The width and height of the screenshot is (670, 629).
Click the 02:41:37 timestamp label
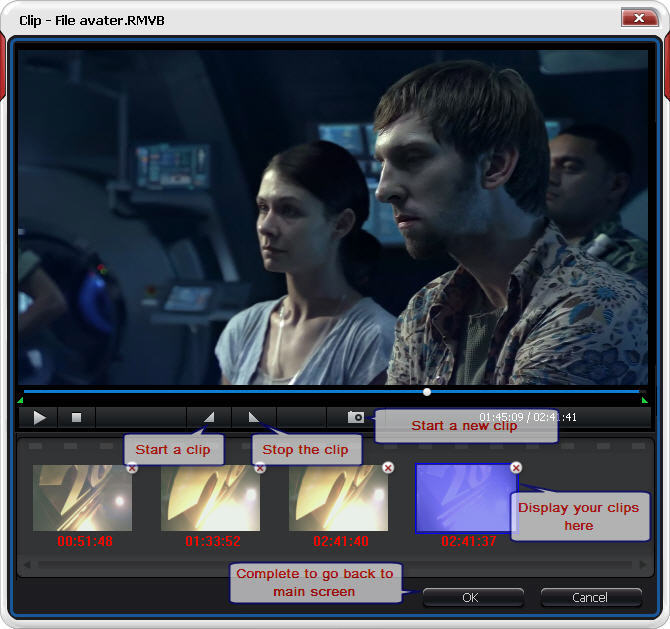469,541
